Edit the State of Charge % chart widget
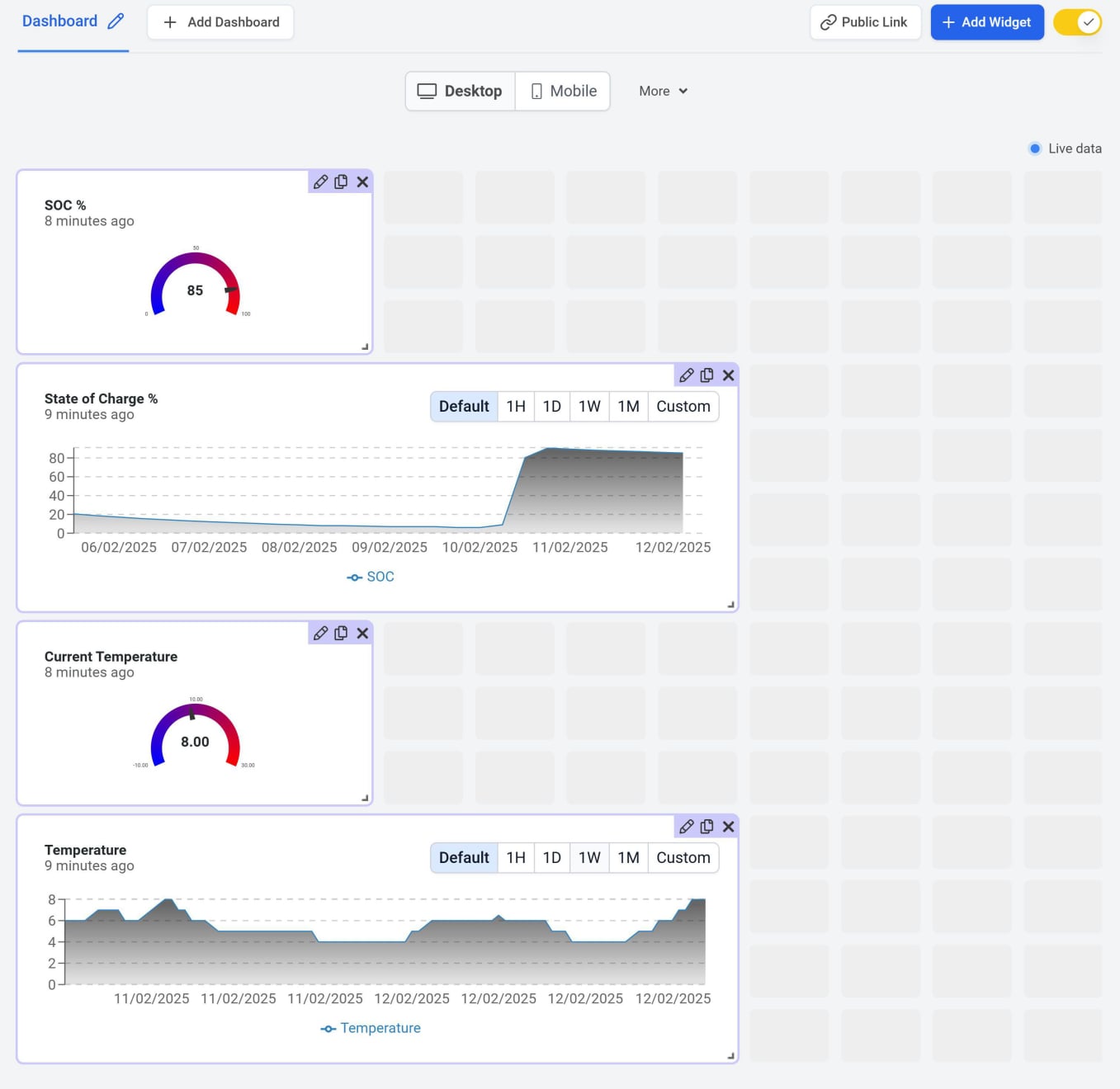This screenshot has height=1089, width=1120. coord(686,375)
